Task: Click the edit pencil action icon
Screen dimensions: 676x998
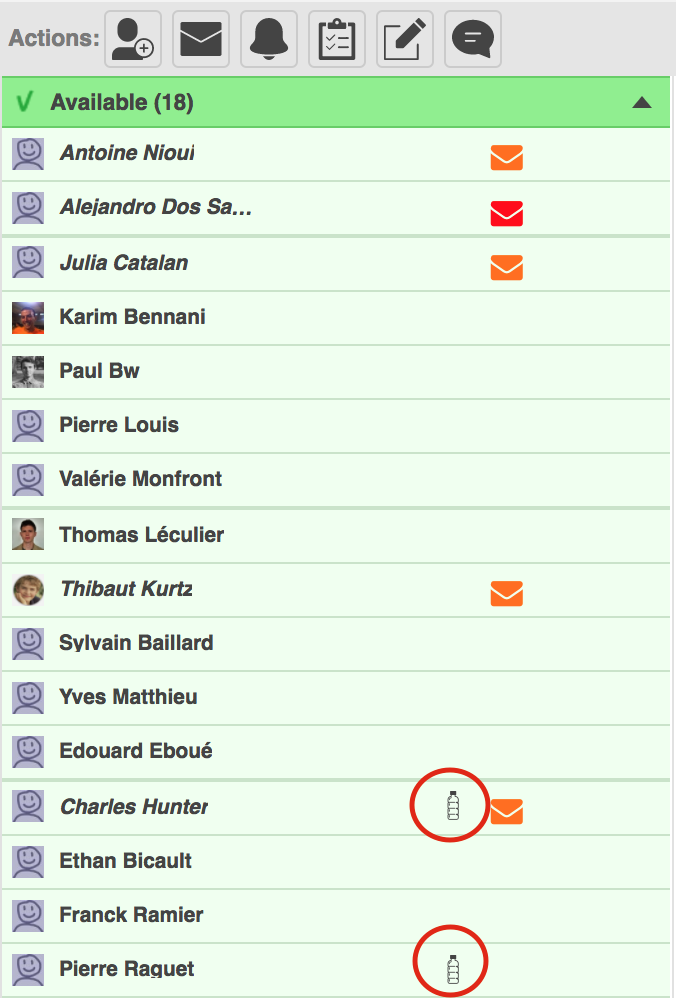Action: click(x=405, y=39)
